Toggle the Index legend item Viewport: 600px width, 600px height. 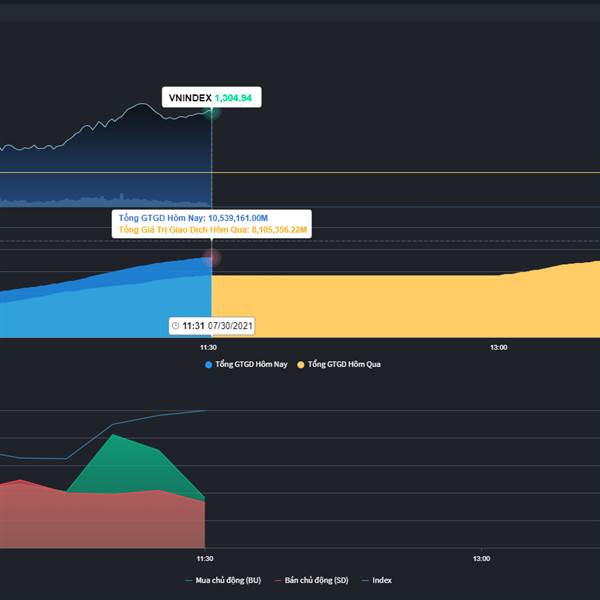pyautogui.click(x=377, y=580)
